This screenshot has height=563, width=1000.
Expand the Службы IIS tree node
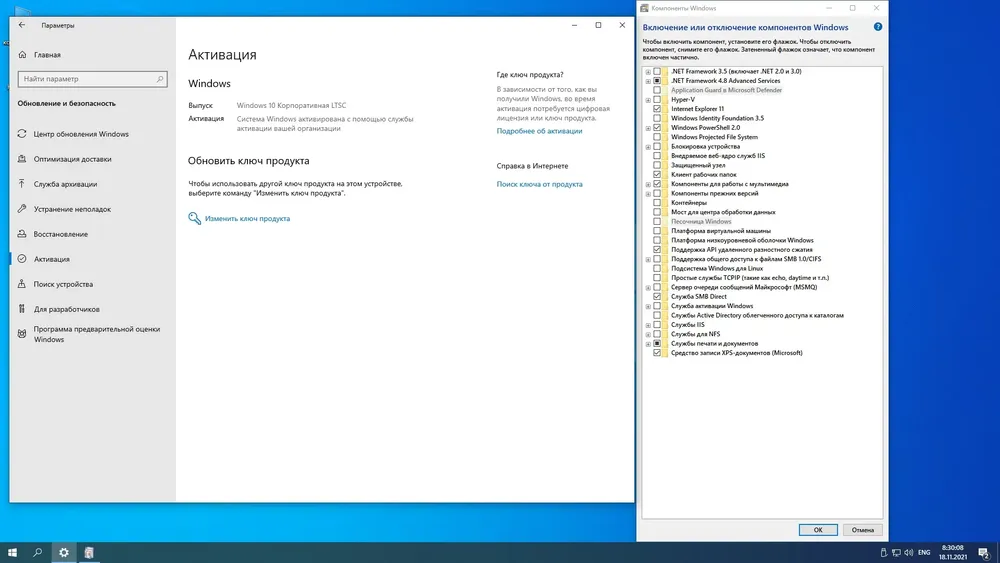[x=648, y=324]
